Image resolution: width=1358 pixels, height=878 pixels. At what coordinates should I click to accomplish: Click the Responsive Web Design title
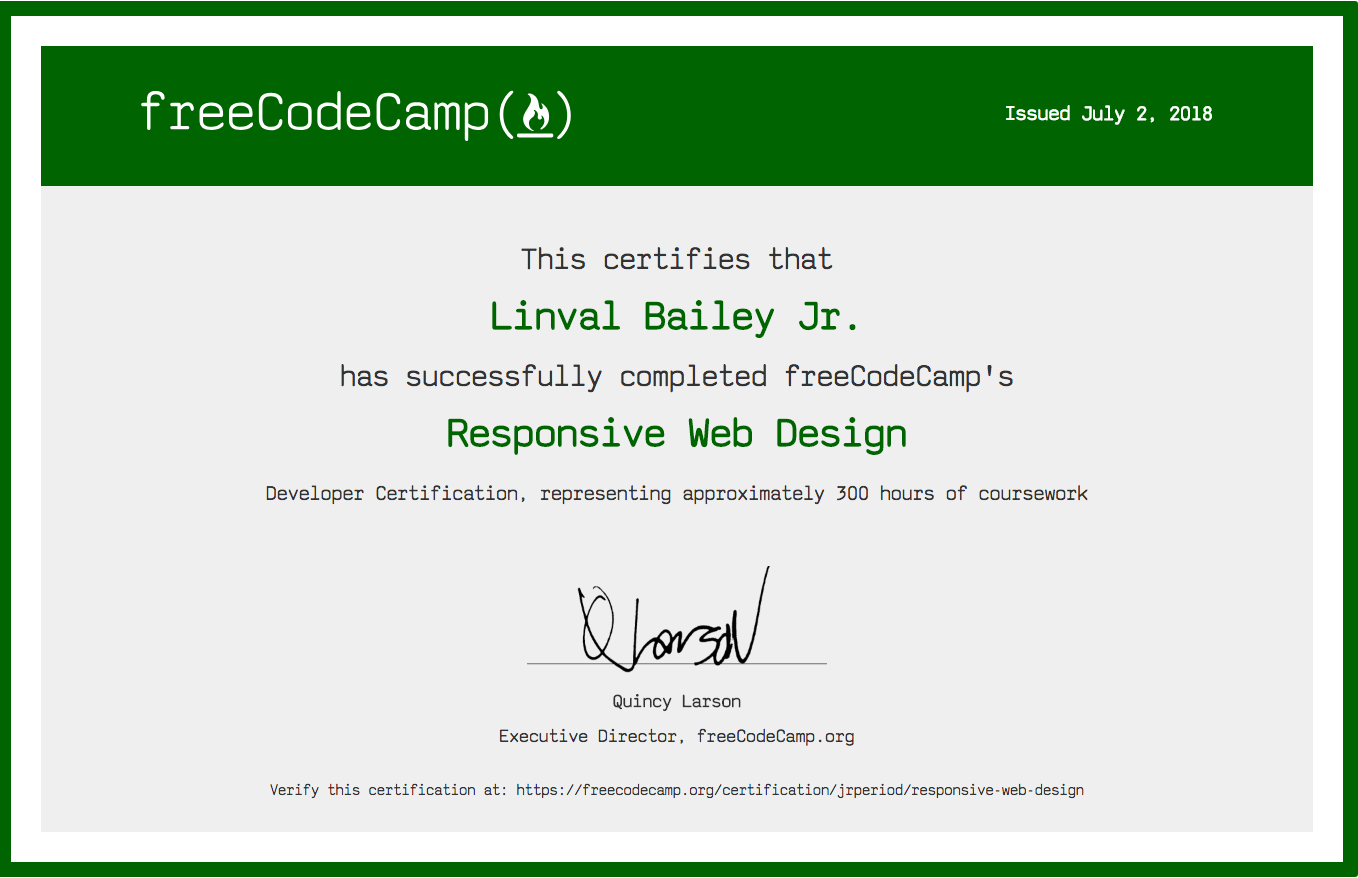click(676, 433)
